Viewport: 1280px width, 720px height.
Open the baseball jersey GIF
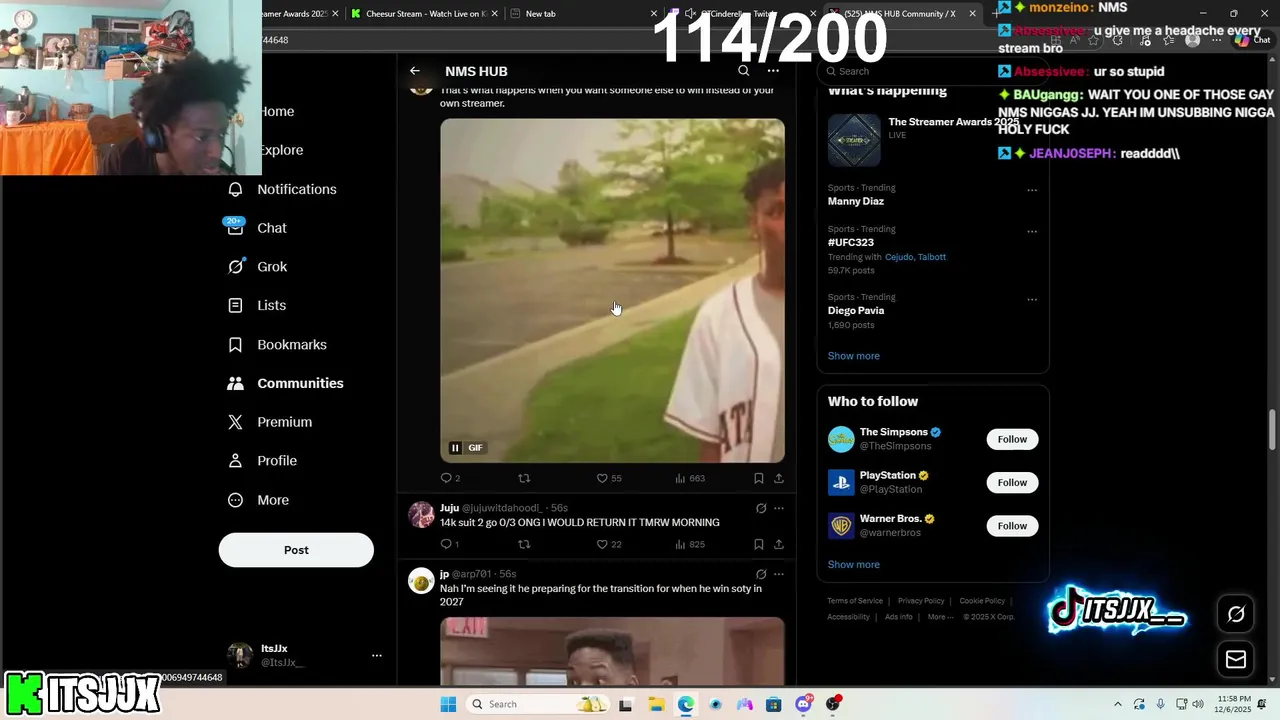[x=612, y=290]
